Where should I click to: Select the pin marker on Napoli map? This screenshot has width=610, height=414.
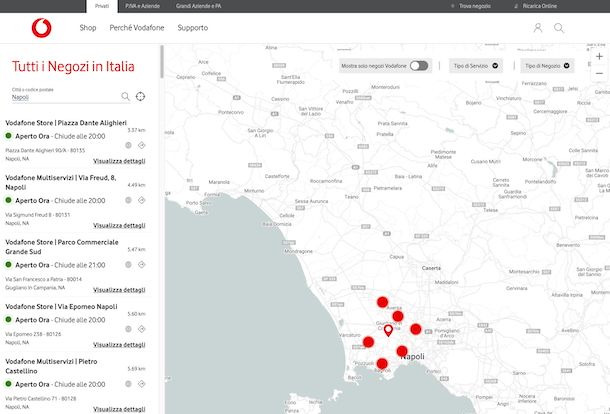pos(388,330)
